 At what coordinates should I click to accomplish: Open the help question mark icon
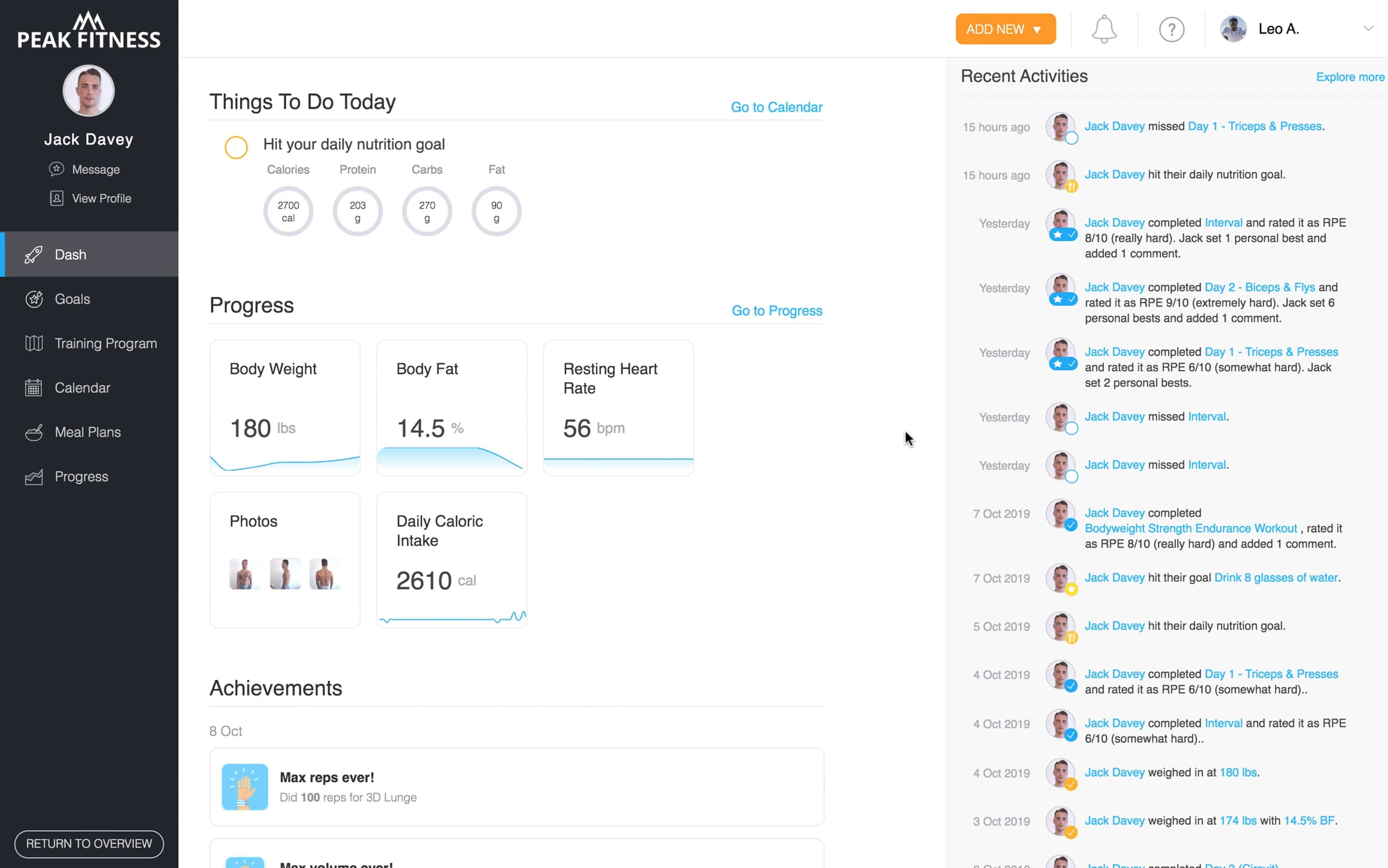[1171, 29]
